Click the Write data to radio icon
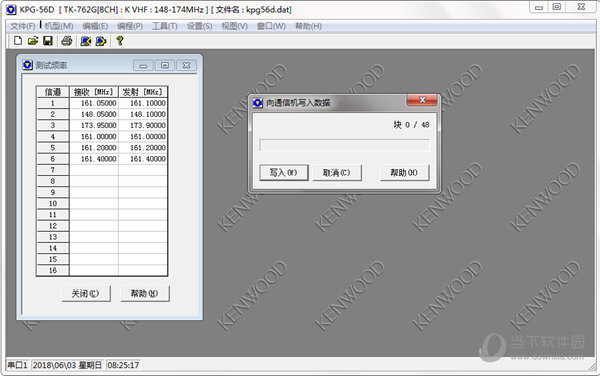 101,41
